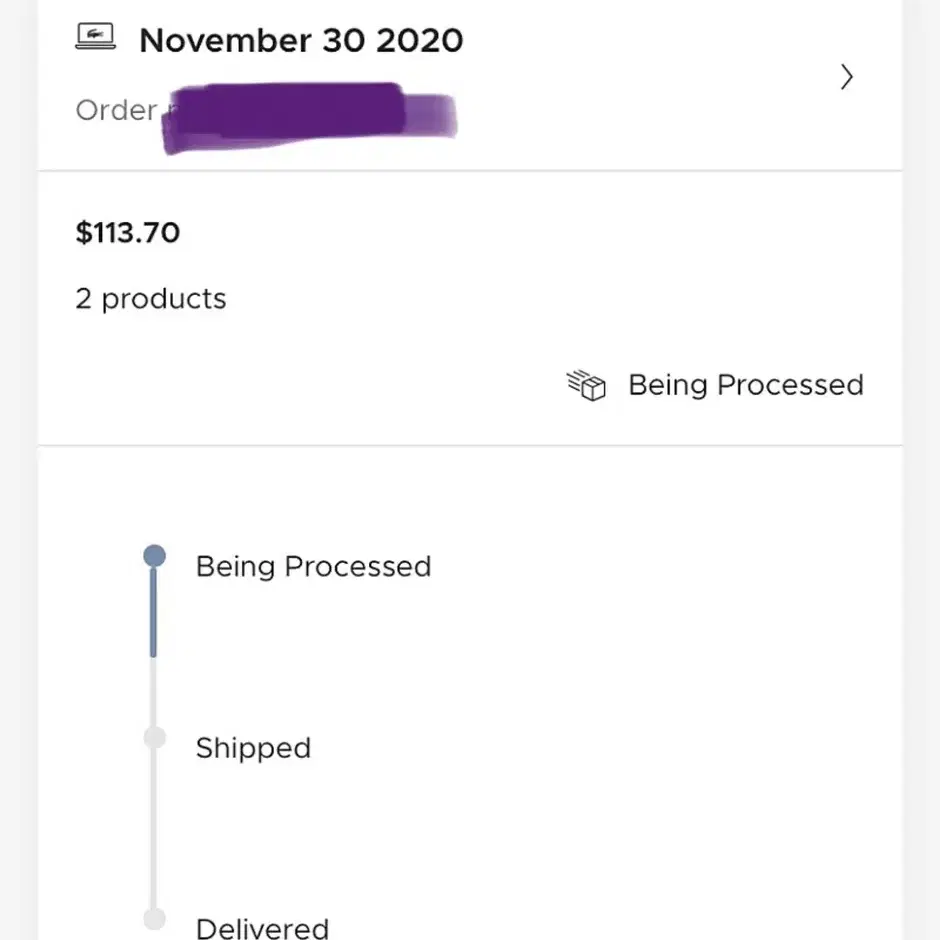Click the Shipped timeline step label
The image size is (940, 940).
tap(254, 748)
